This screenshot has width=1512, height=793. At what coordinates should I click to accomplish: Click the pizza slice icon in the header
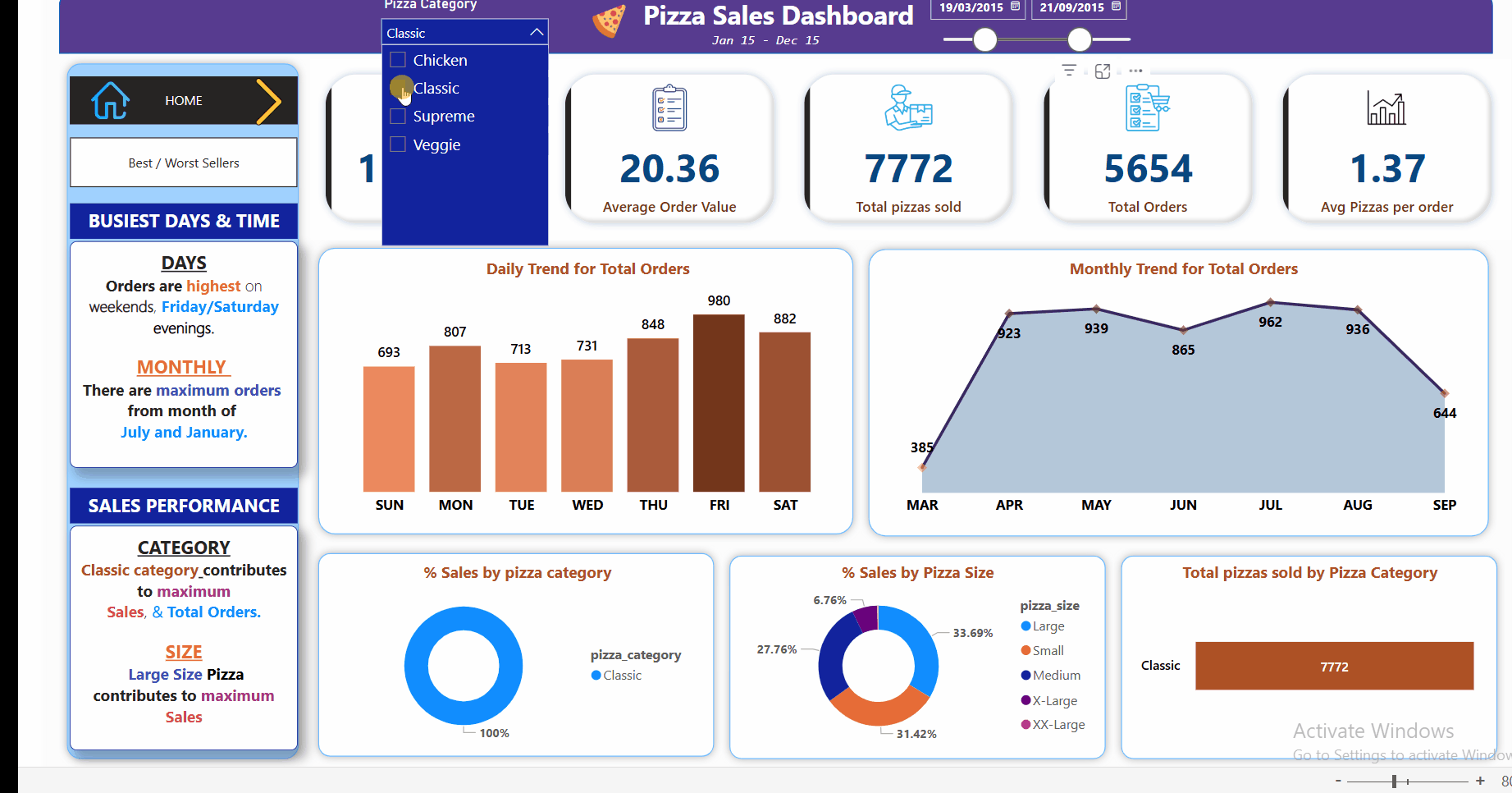point(608,19)
